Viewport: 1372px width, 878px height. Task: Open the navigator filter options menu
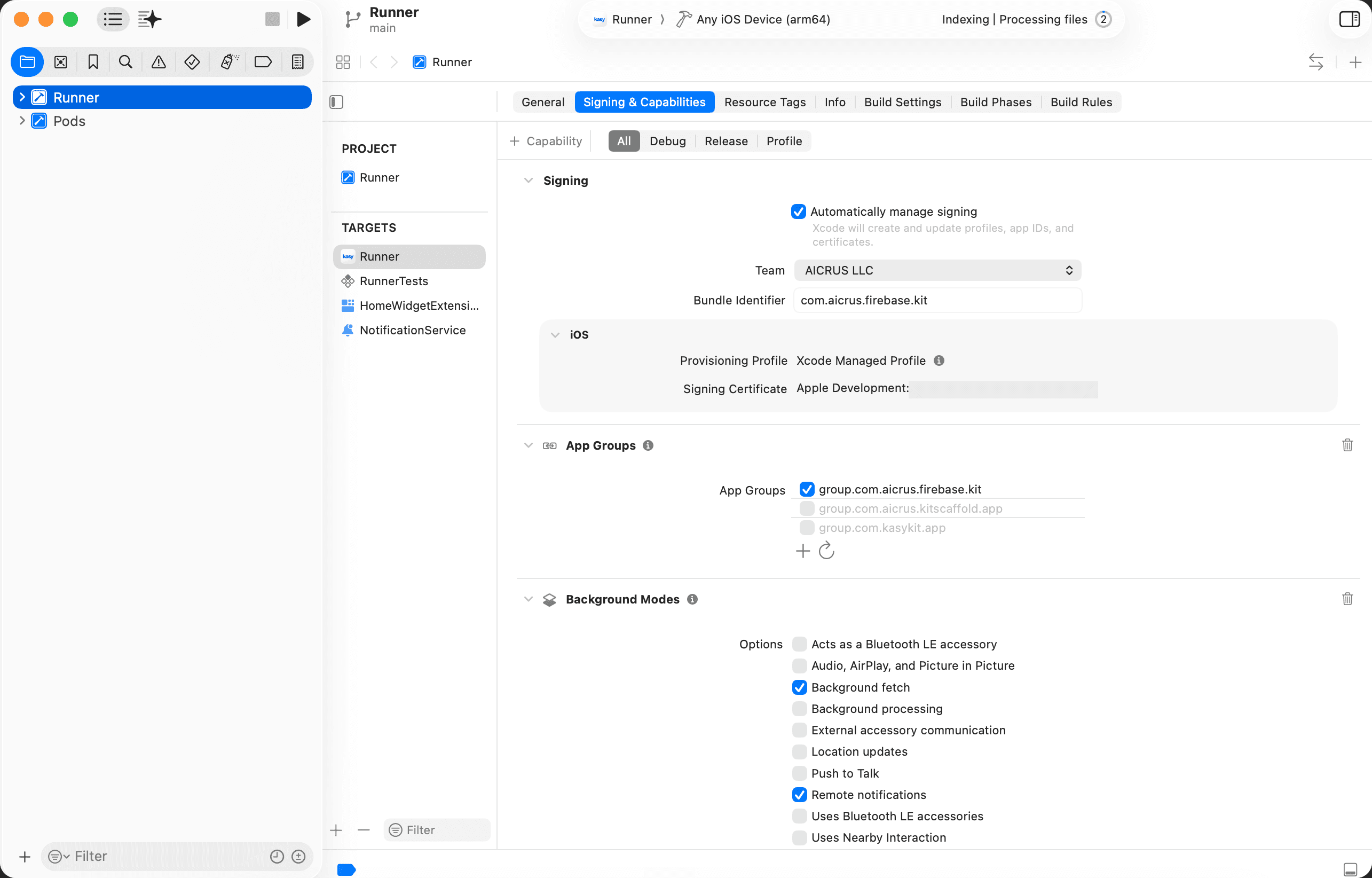click(59, 856)
